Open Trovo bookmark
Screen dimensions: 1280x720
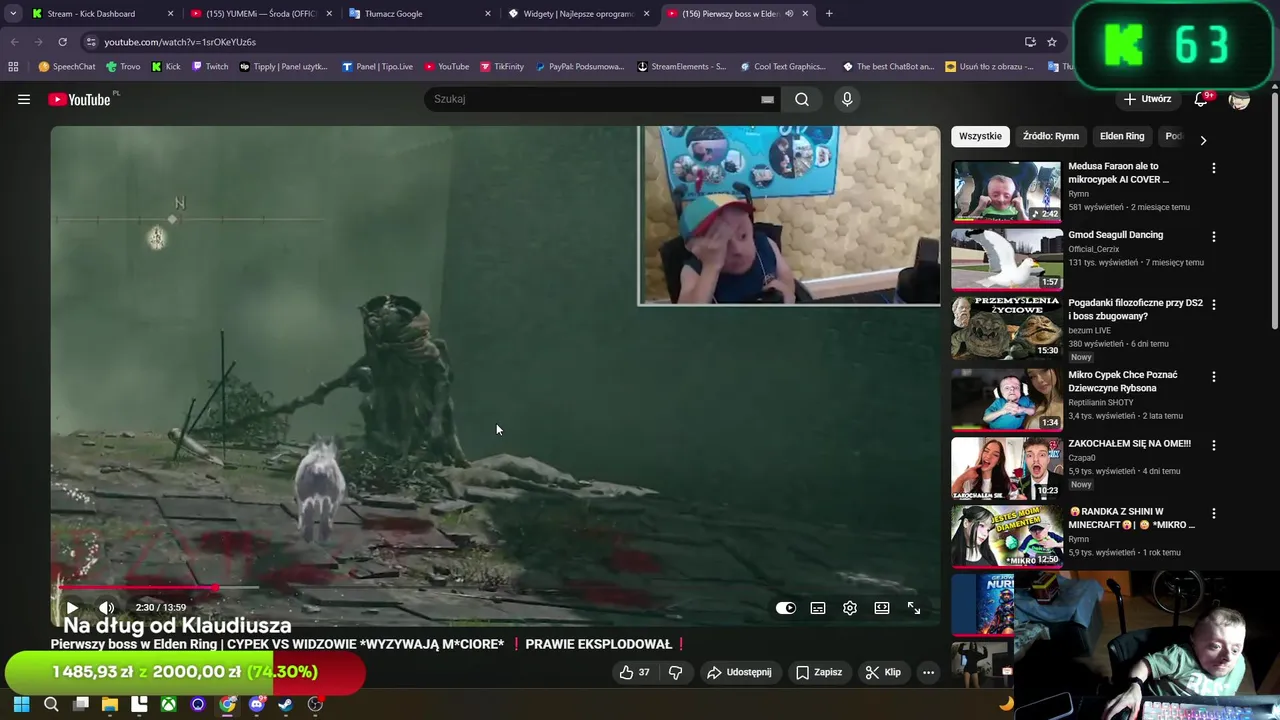(x=123, y=67)
